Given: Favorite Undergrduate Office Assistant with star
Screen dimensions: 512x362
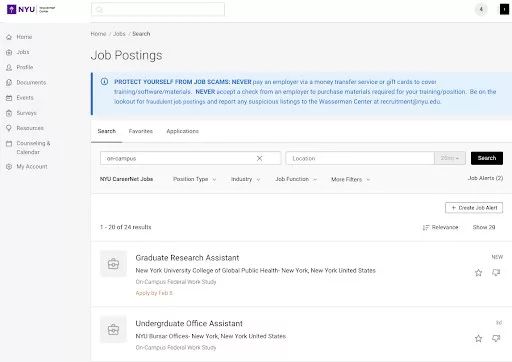Looking at the screenshot, I should pos(478,339).
